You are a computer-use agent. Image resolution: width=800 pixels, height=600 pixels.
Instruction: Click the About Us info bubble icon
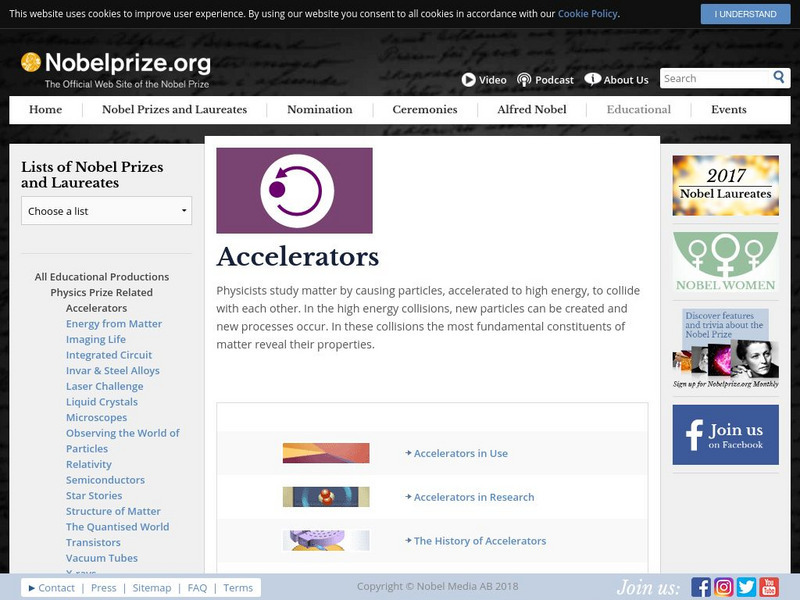pos(592,79)
